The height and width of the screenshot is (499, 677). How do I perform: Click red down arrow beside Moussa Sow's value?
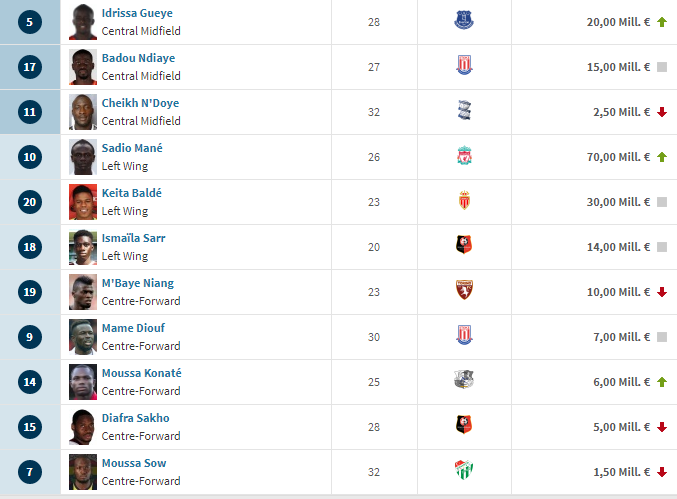pos(662,472)
